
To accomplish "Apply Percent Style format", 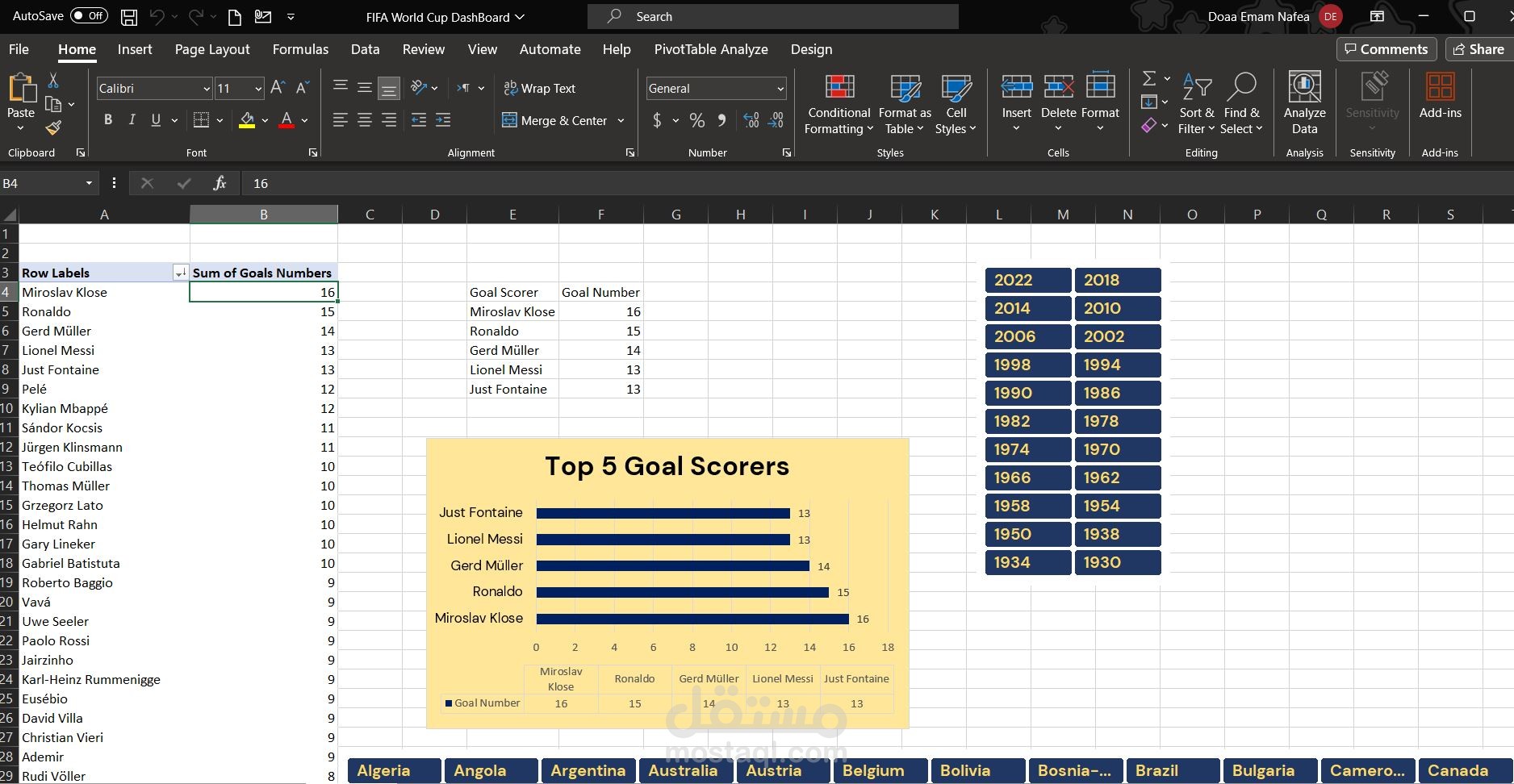I will [x=697, y=120].
